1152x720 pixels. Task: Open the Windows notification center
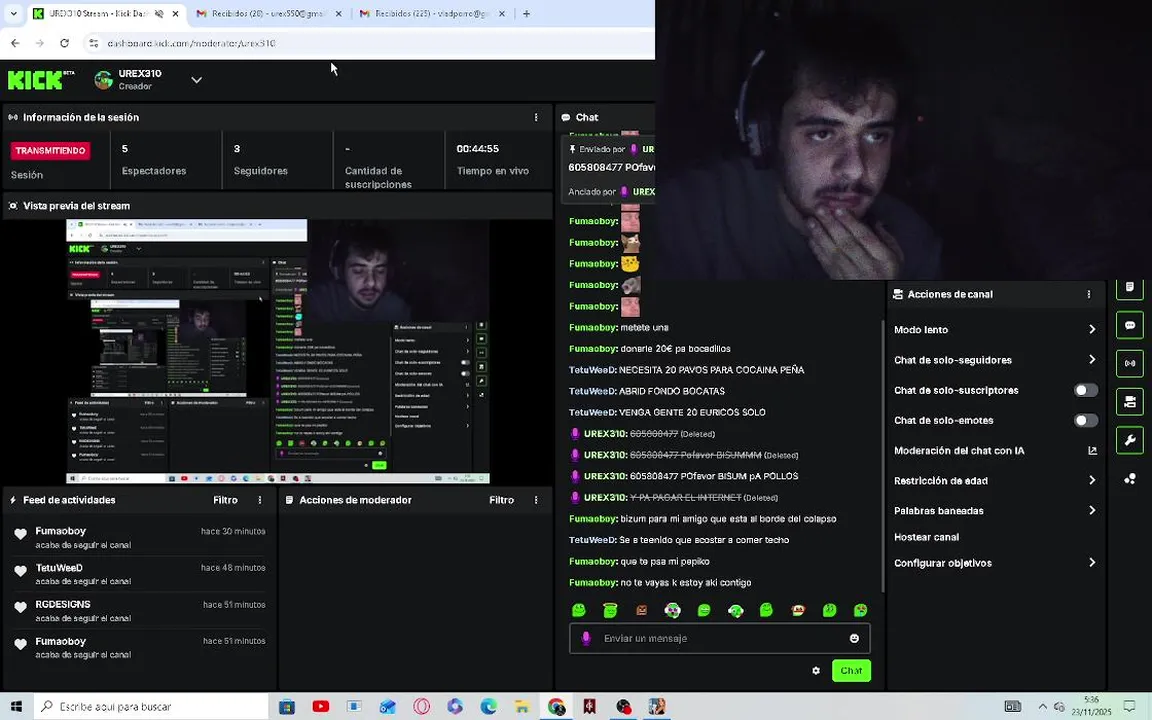pos(1130,706)
